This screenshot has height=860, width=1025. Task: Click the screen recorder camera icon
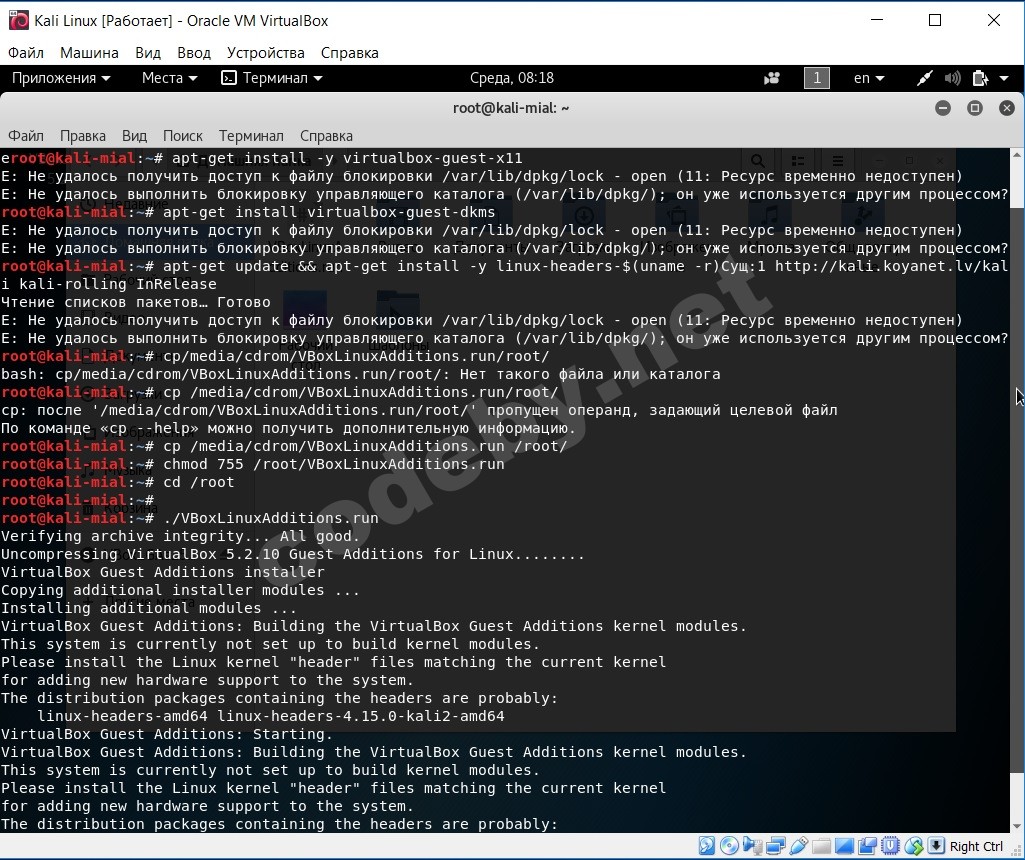[772, 78]
